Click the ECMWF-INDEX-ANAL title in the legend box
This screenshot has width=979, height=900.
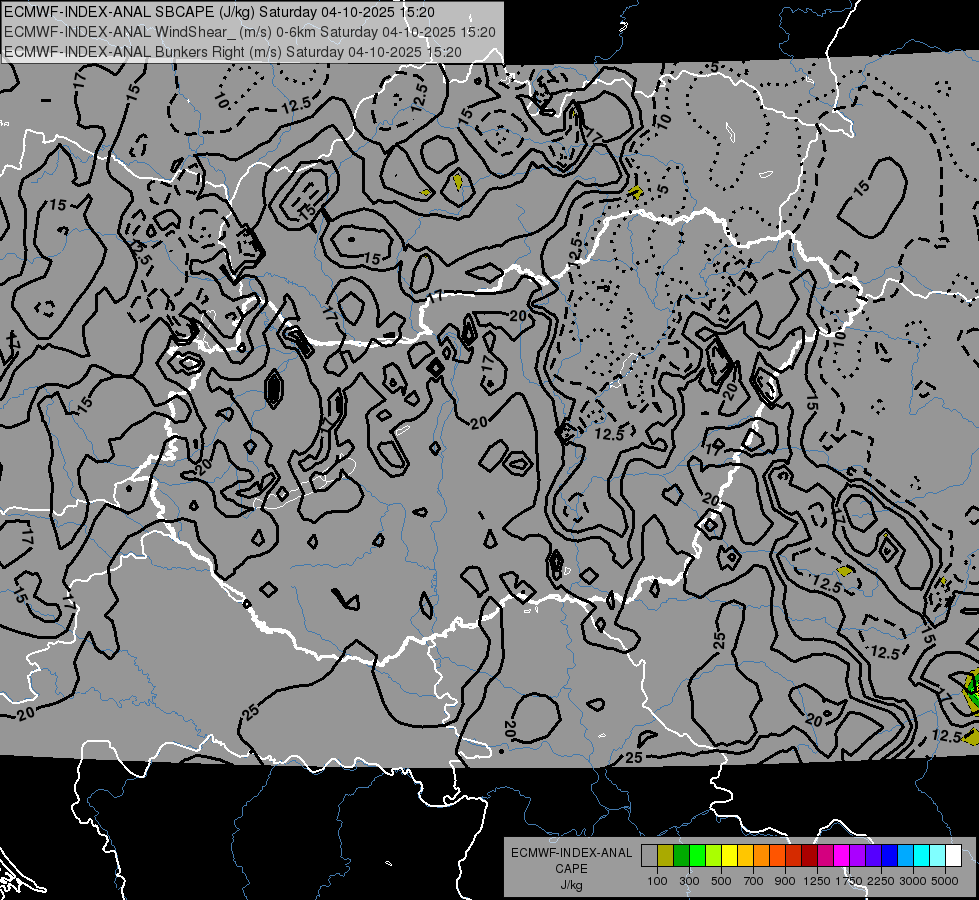coord(572,853)
